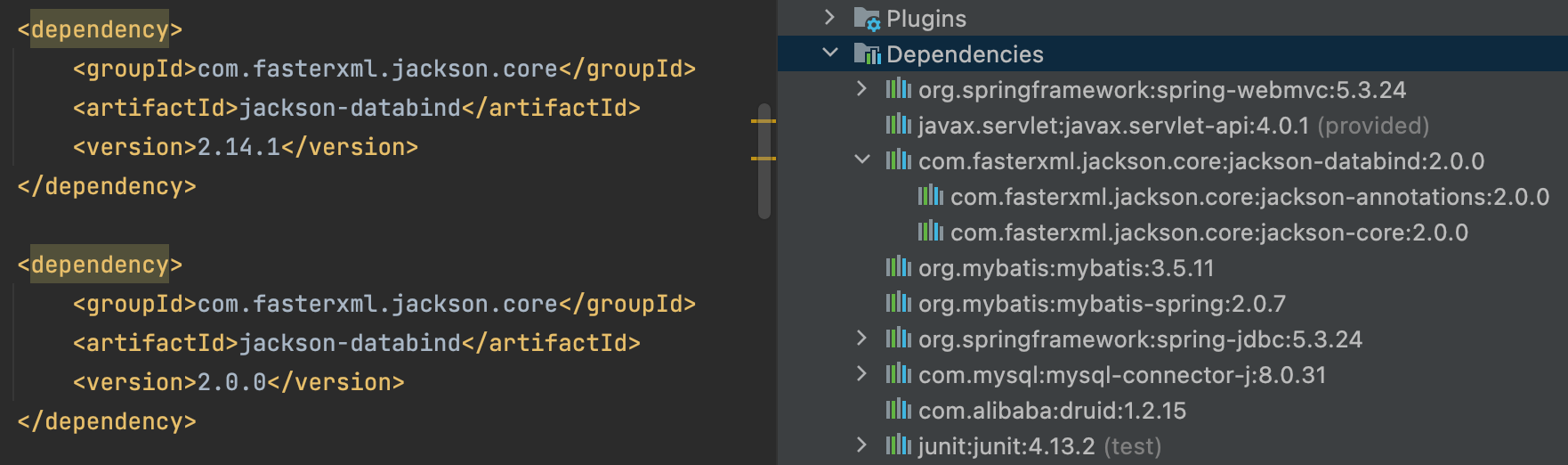Place cursor in version 2.14.1 text
This screenshot has height=465, width=1568.
pyautogui.click(x=238, y=147)
